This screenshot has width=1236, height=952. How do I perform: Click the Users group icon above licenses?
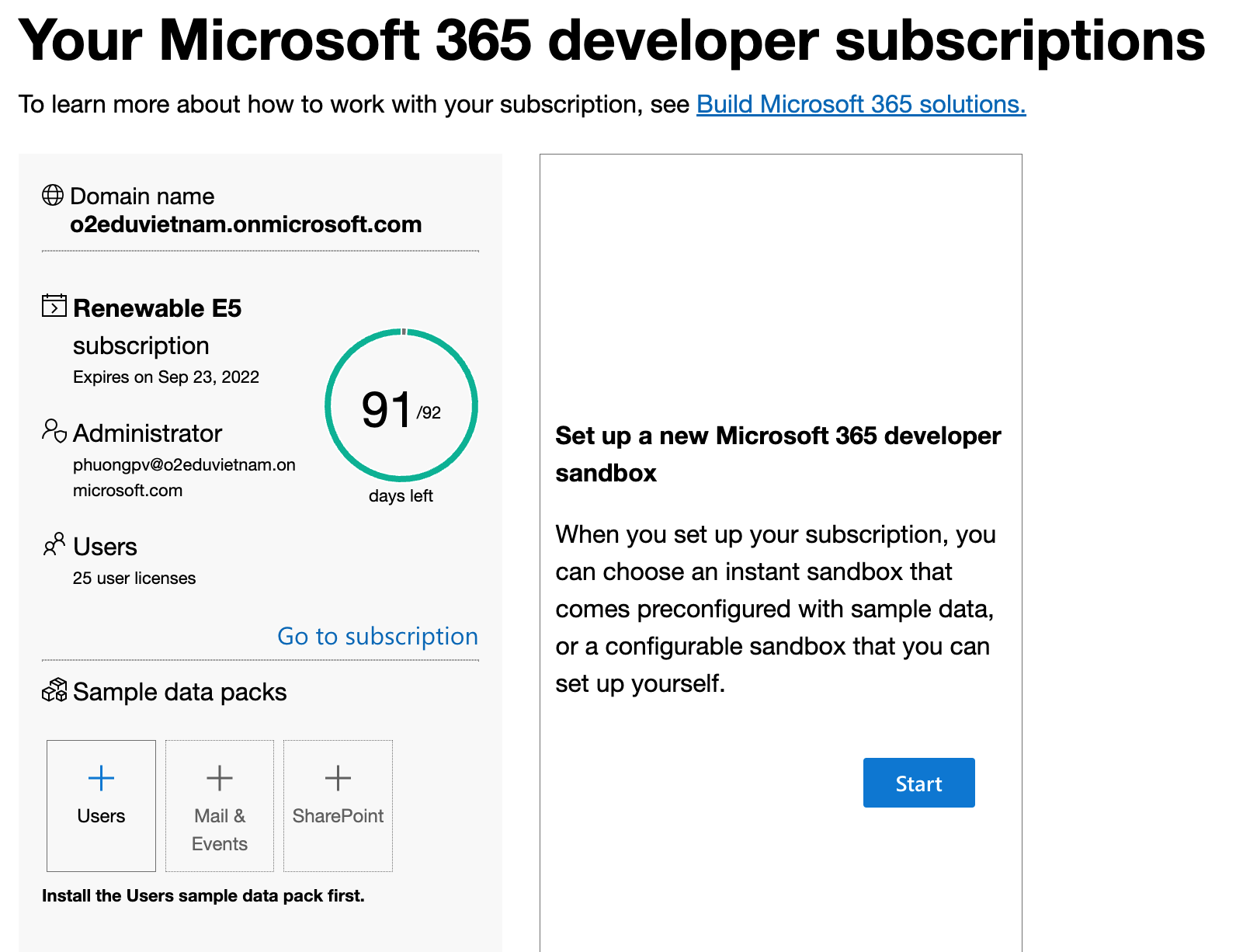coord(54,544)
